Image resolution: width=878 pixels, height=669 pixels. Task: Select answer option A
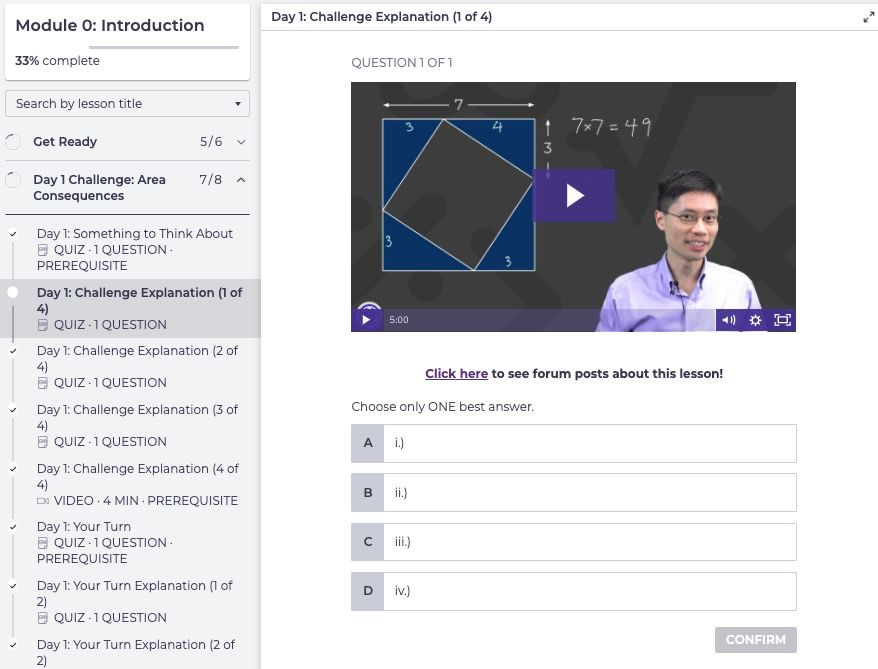pyautogui.click(x=573, y=443)
